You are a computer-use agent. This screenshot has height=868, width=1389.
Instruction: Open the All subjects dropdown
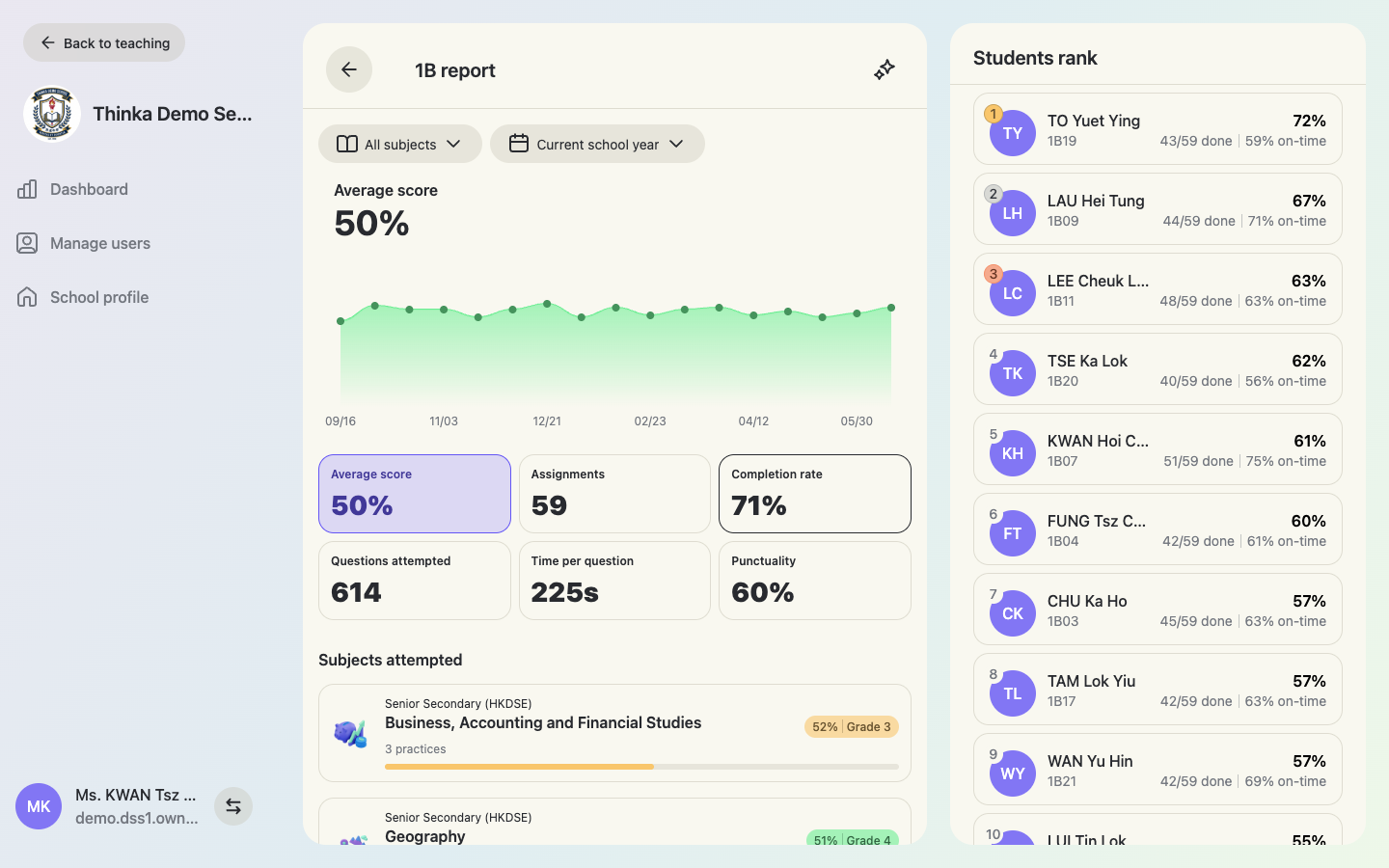pos(400,144)
